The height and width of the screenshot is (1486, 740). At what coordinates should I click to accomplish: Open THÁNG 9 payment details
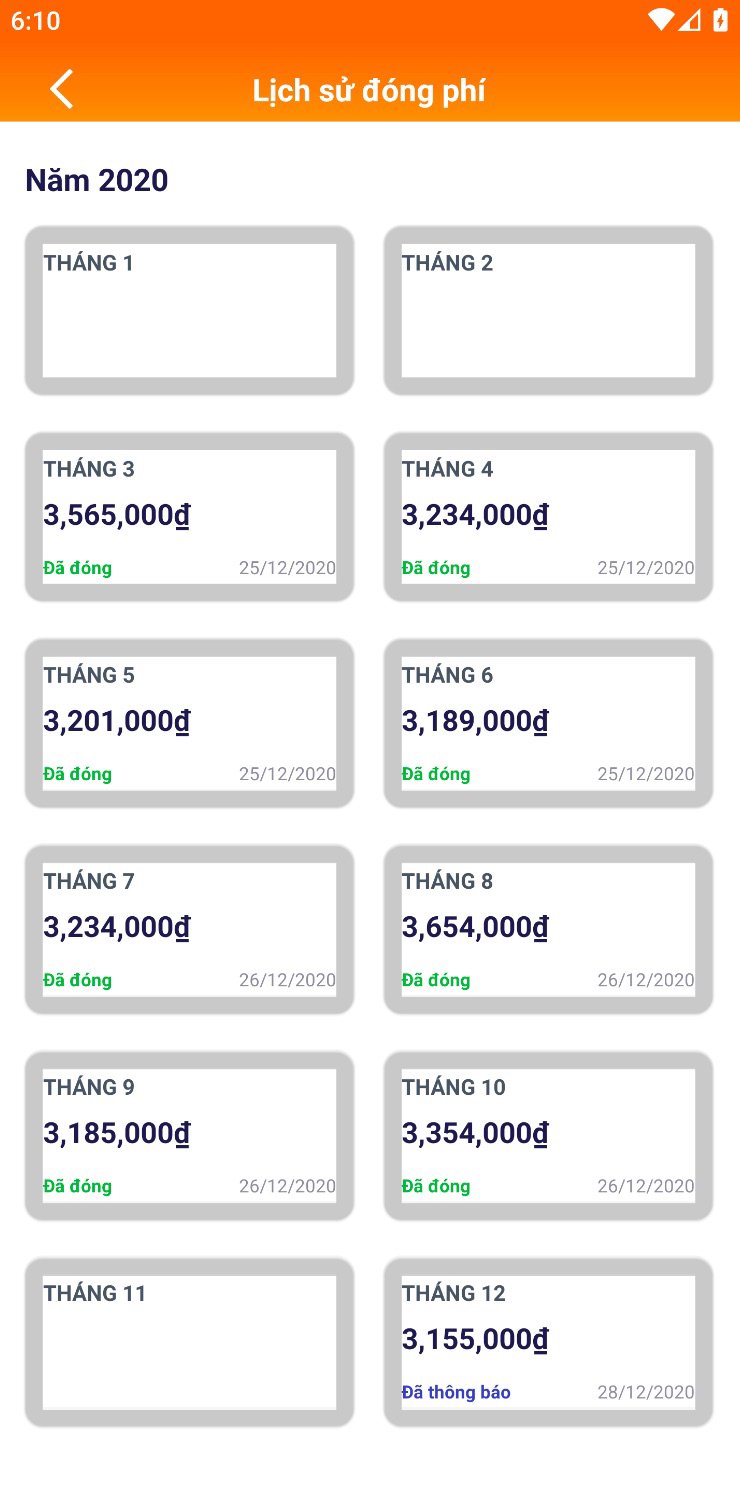(x=189, y=1134)
